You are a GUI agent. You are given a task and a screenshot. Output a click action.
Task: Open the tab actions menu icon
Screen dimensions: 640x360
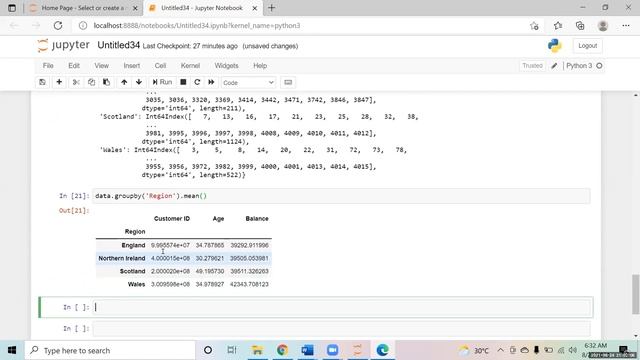coord(12,8)
